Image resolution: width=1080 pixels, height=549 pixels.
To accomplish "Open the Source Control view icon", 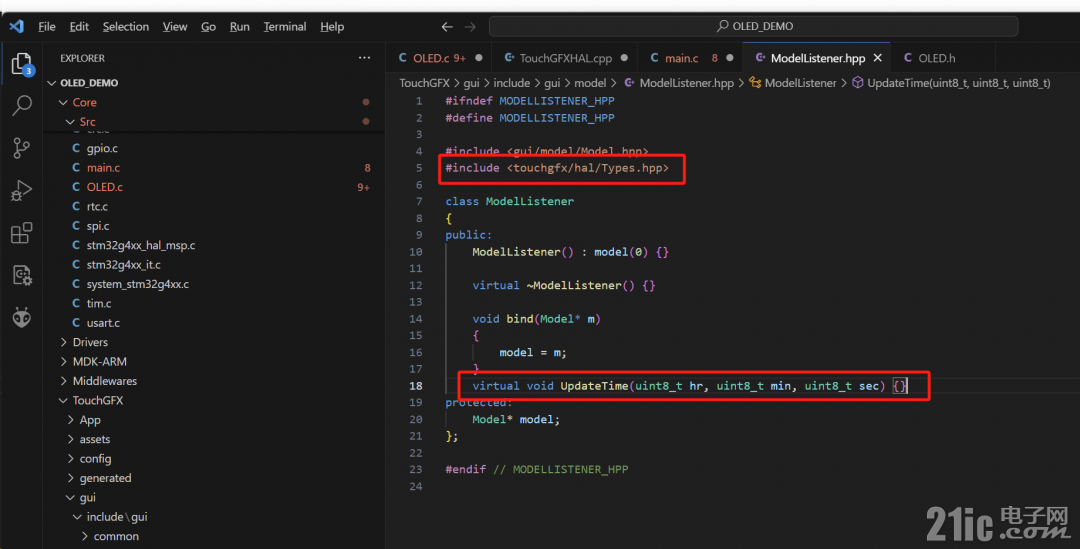I will (22, 148).
